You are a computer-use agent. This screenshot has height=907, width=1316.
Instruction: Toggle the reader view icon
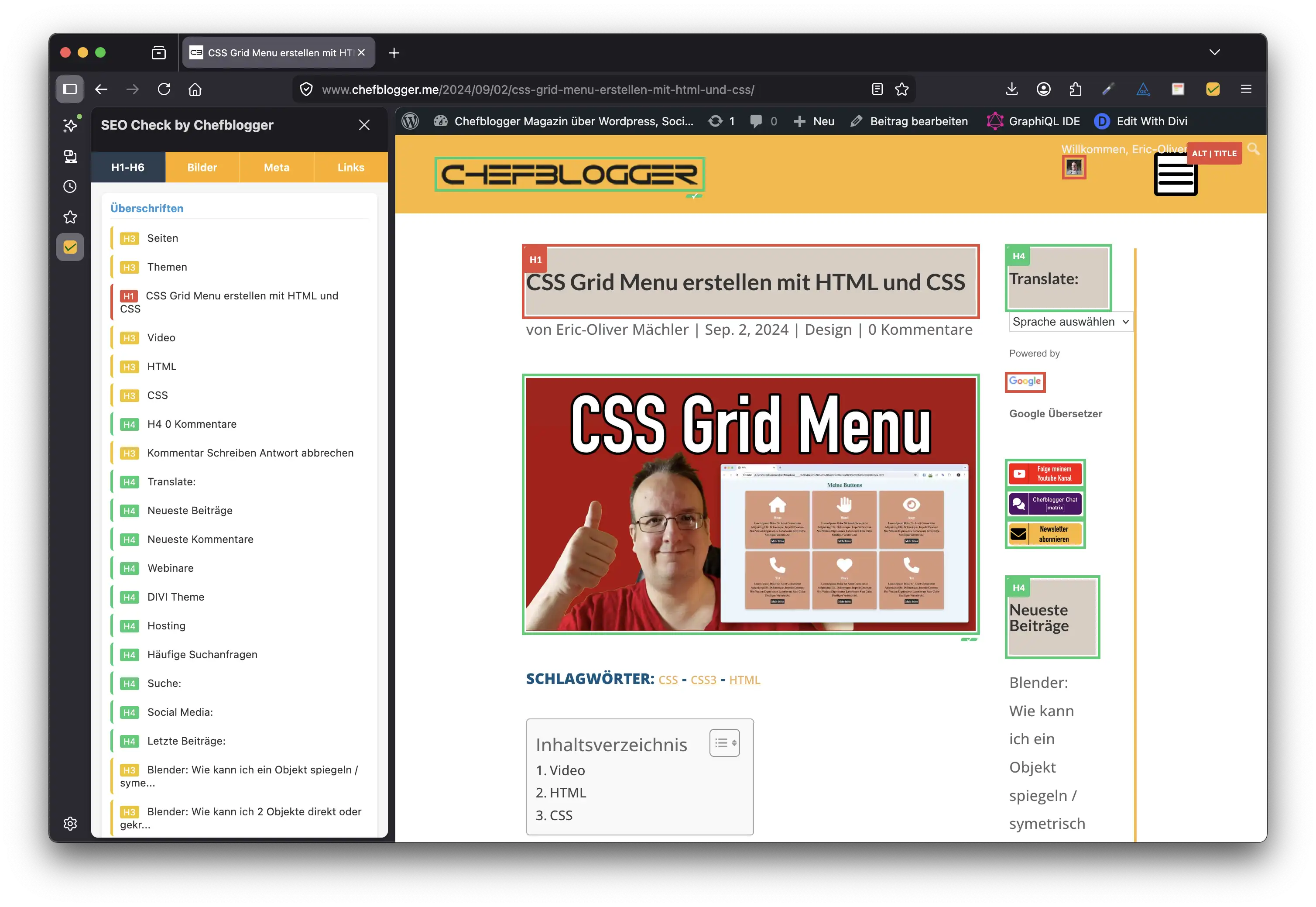(x=877, y=89)
